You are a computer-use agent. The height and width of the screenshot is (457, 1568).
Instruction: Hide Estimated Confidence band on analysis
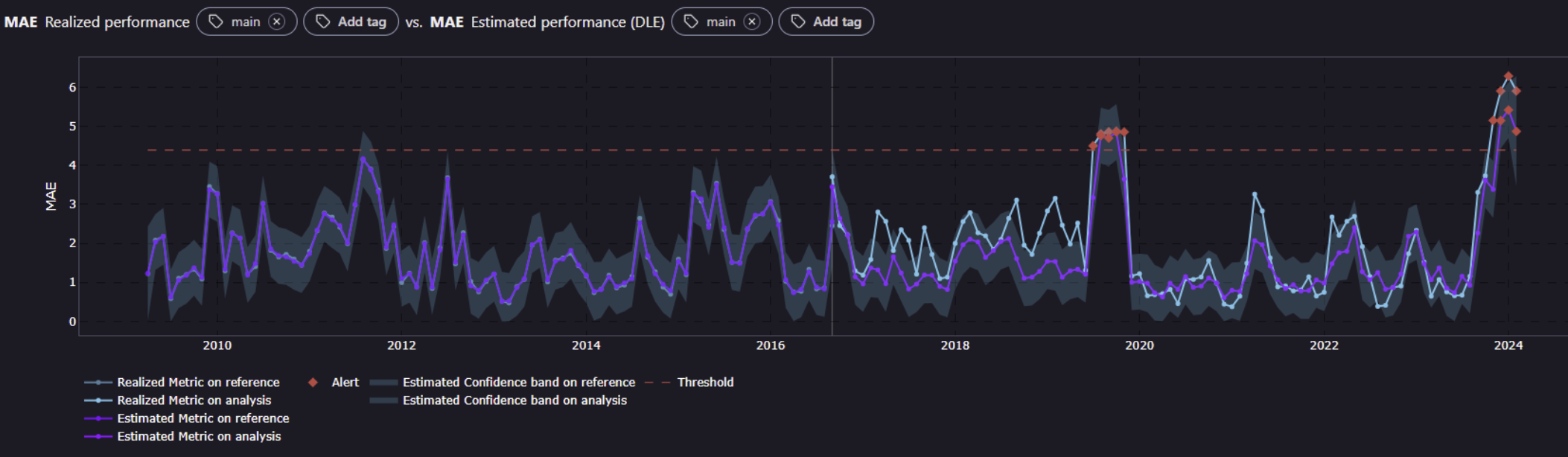[x=514, y=400]
